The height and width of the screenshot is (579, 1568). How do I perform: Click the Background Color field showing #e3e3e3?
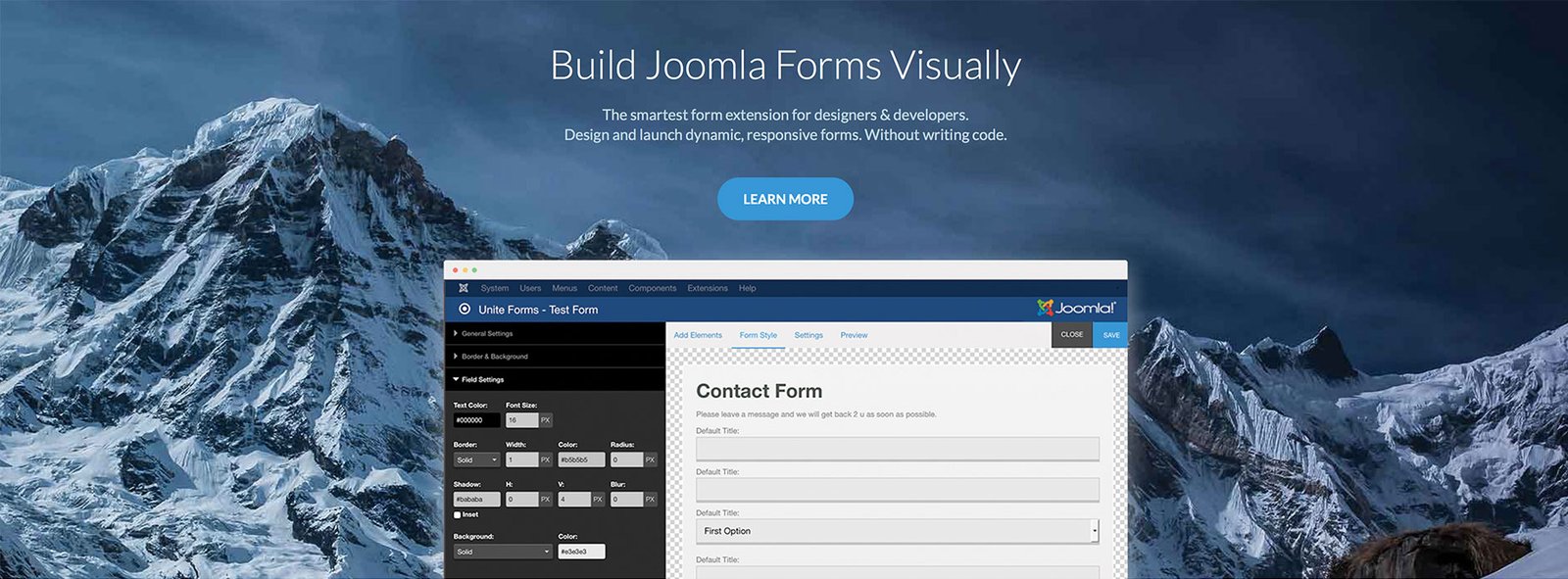click(x=581, y=552)
